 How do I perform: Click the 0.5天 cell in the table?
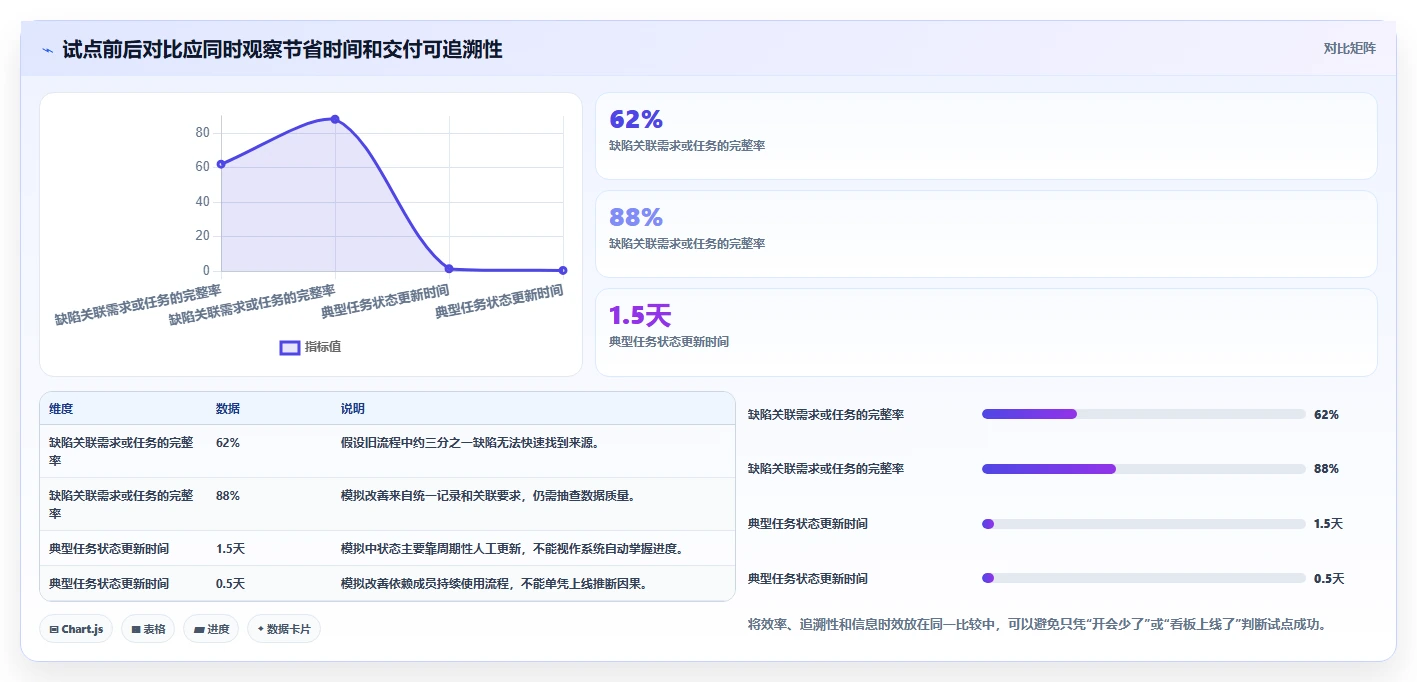[231, 584]
